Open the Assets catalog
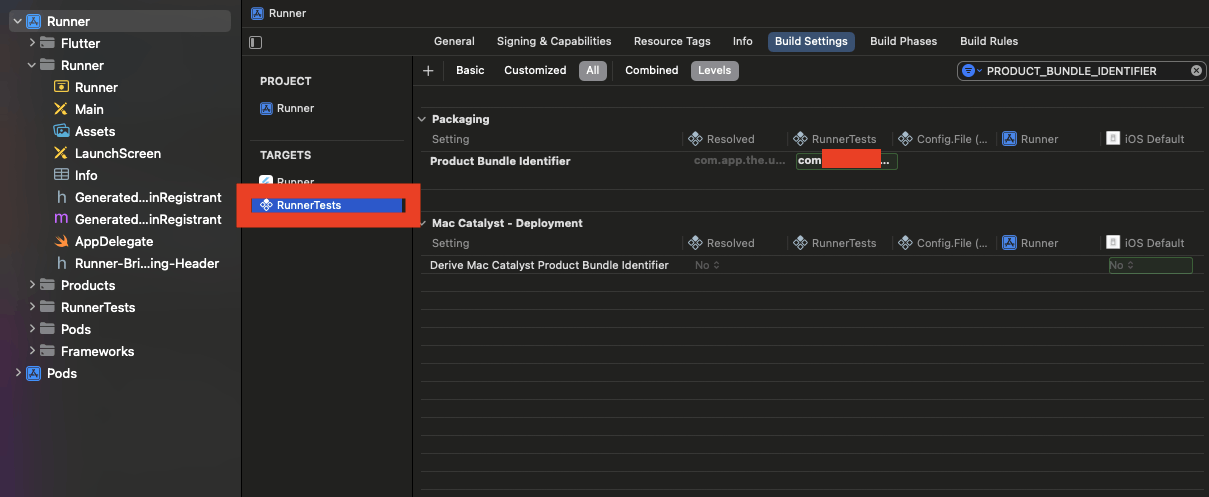 (x=95, y=131)
